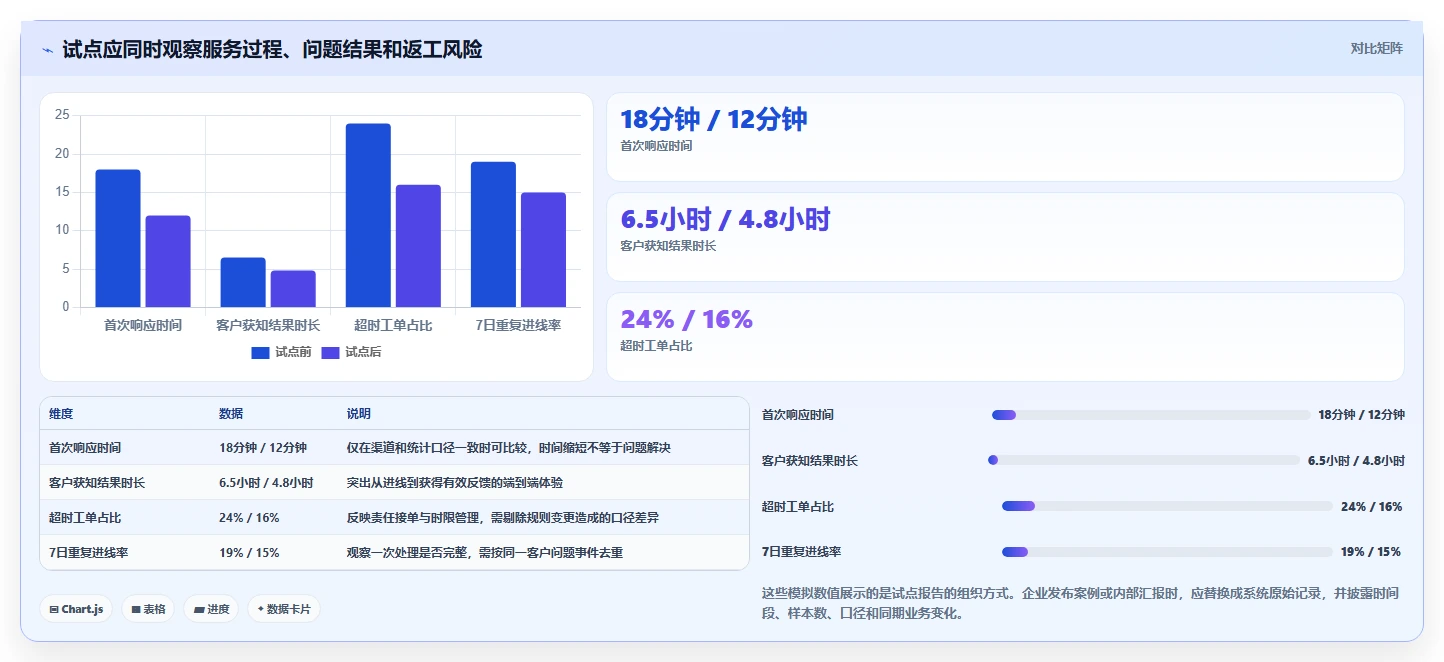Click the 首次响应时间 label in the progress list

798,415
